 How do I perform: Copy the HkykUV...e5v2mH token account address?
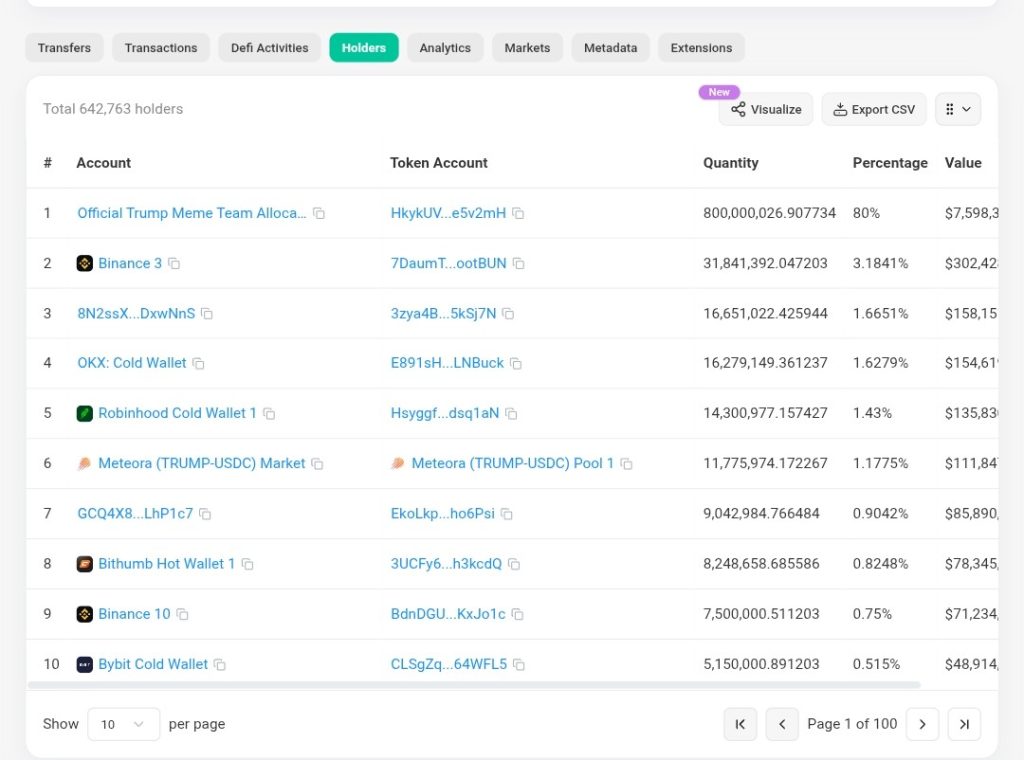click(518, 214)
